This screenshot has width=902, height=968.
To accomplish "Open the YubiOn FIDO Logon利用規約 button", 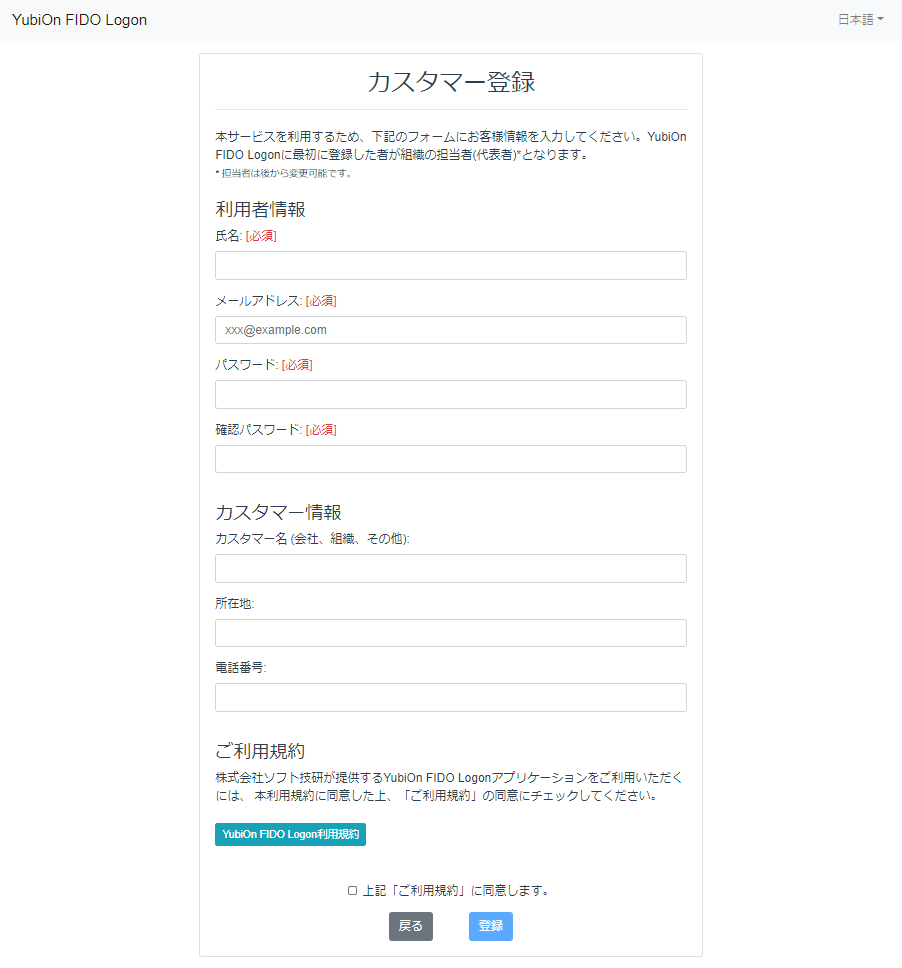I will click(290, 835).
